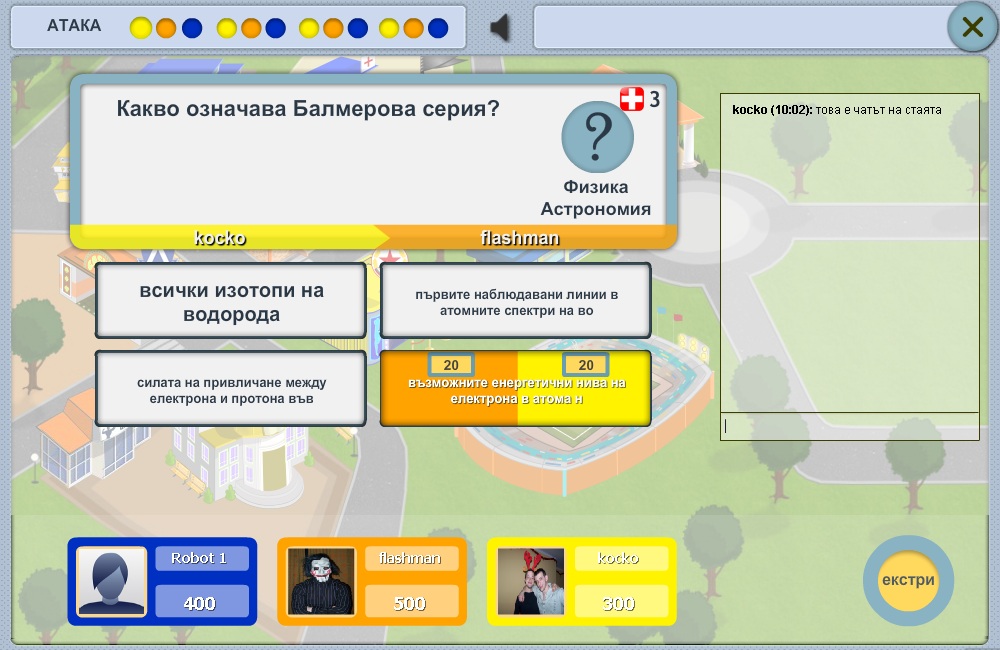This screenshot has width=1000, height=650.
Task: Close the game with the X button
Action: (971, 27)
